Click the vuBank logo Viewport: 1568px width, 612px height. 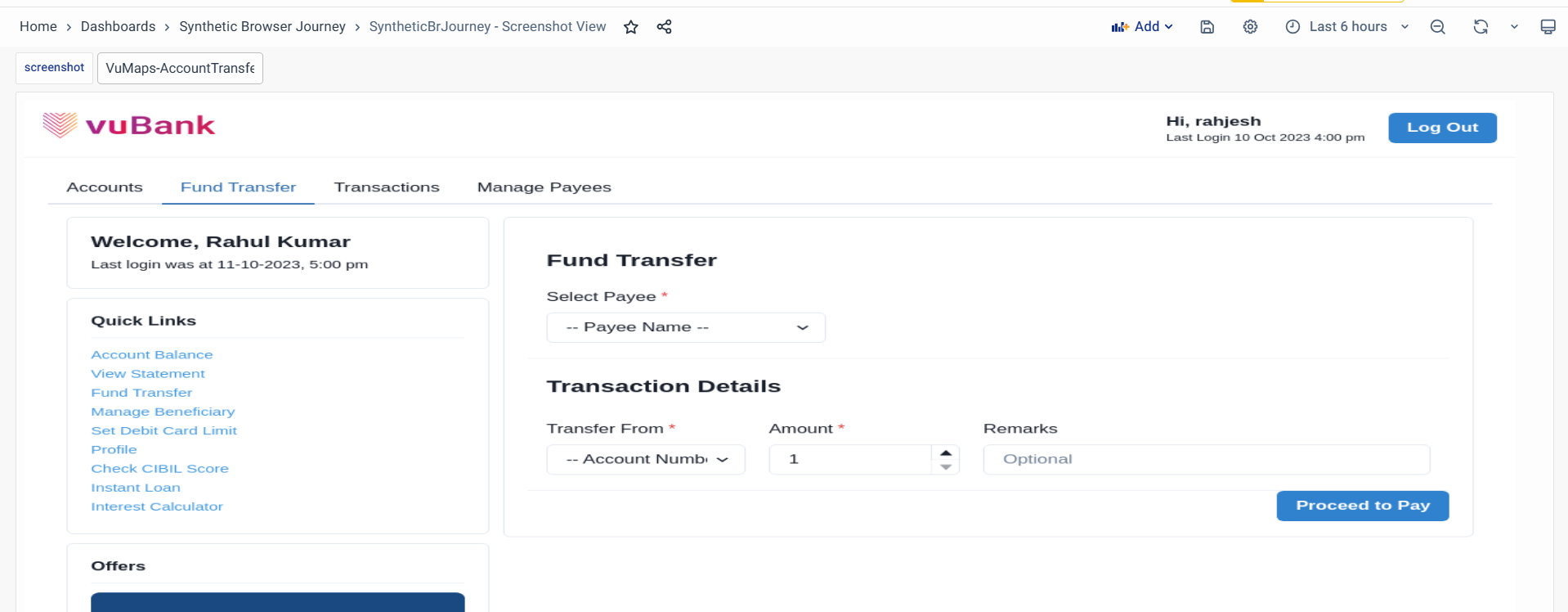[x=129, y=125]
